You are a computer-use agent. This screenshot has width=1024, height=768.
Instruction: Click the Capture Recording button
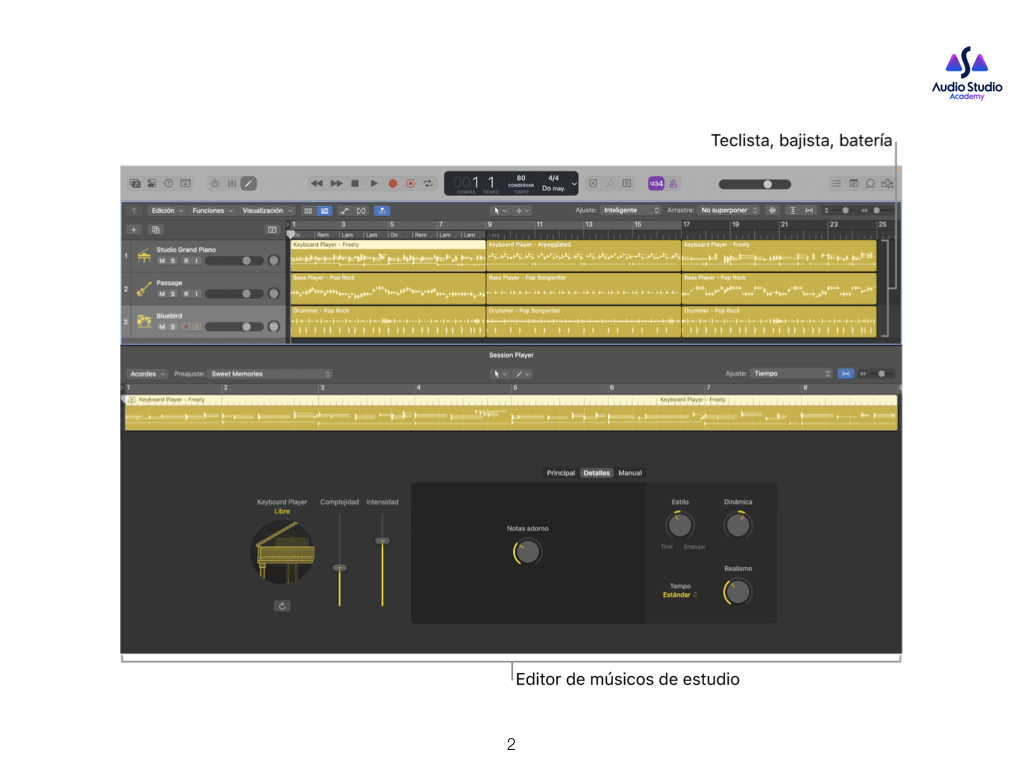pyautogui.click(x=410, y=184)
